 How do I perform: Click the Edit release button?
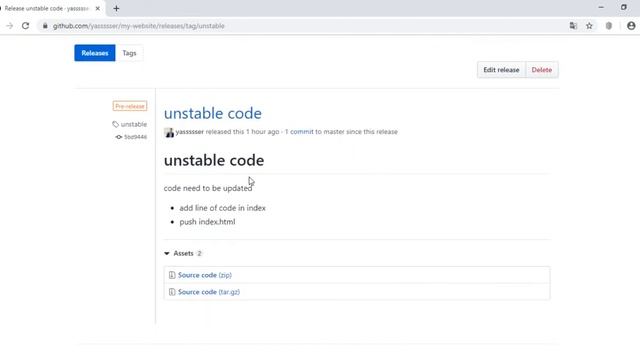pyautogui.click(x=501, y=70)
